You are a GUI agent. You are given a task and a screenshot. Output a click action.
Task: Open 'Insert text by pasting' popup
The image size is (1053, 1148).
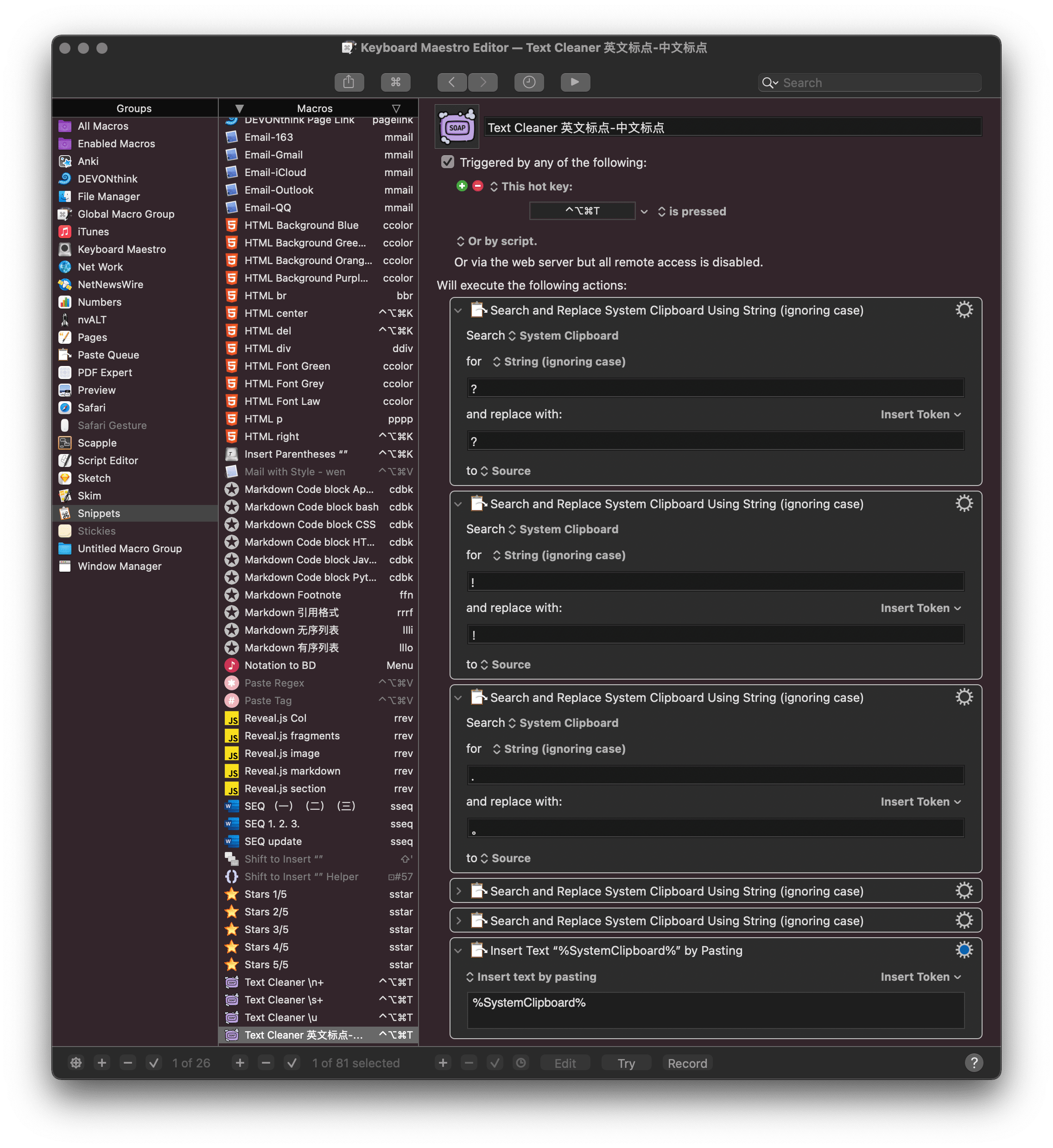tap(531, 977)
